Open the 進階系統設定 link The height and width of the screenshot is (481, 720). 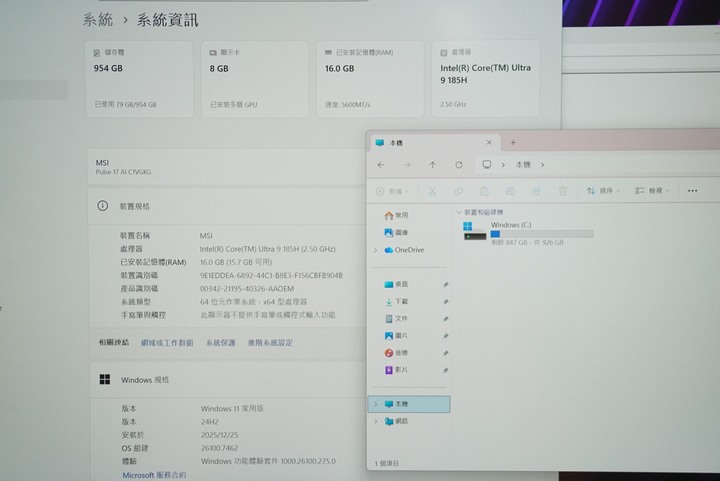click(270, 342)
